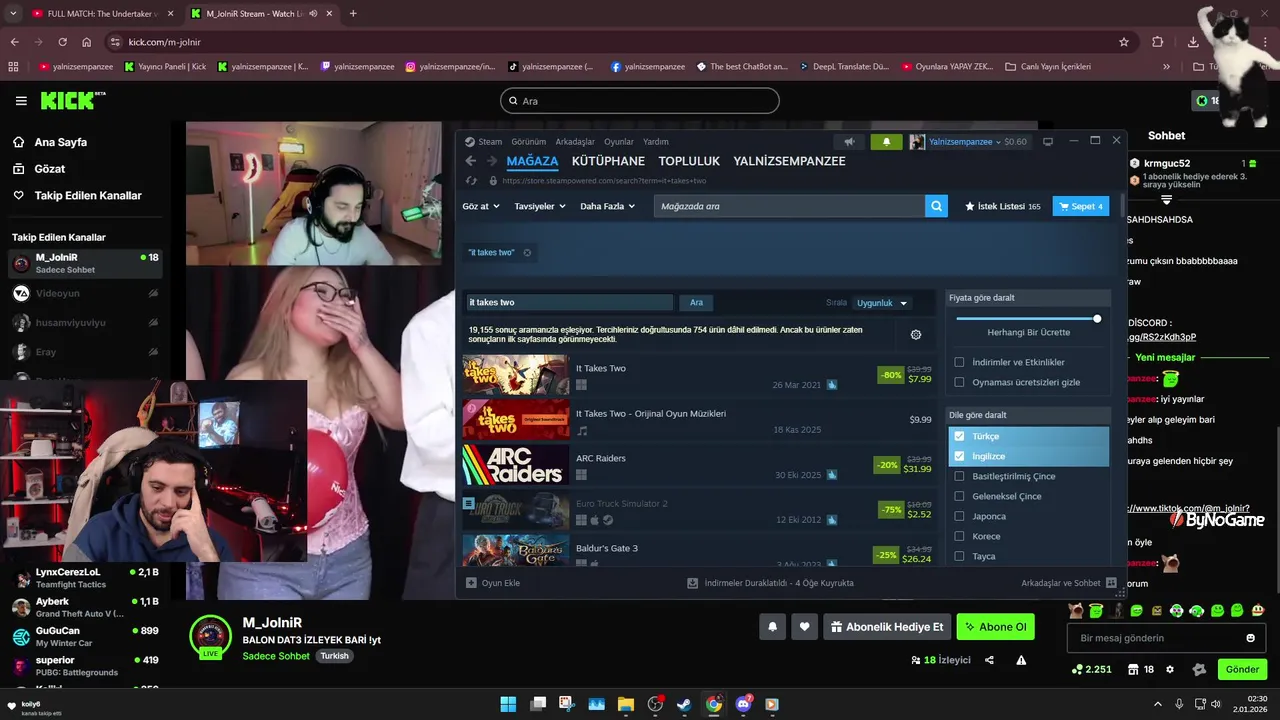The width and height of the screenshot is (1280, 720).
Task: Check Geleneksel Çince language filter
Action: click(959, 496)
